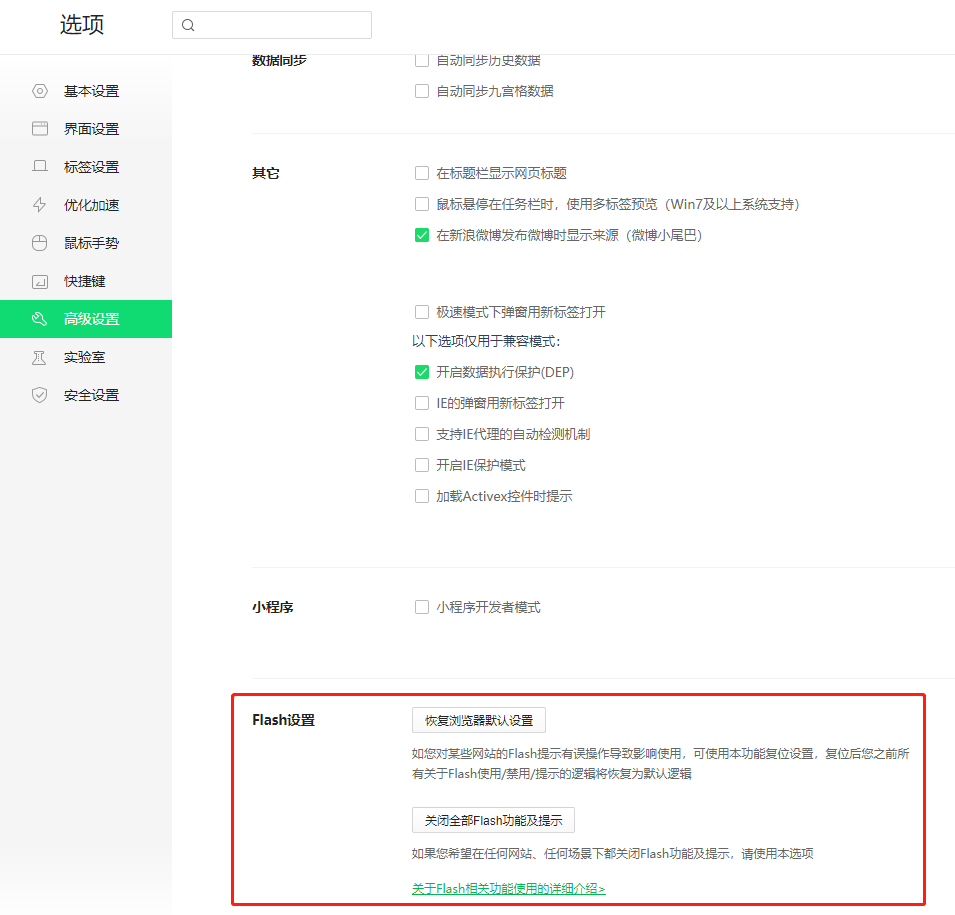Disable 在新浪微博发布微博时显示来源
The height and width of the screenshot is (915, 955).
coord(421,235)
